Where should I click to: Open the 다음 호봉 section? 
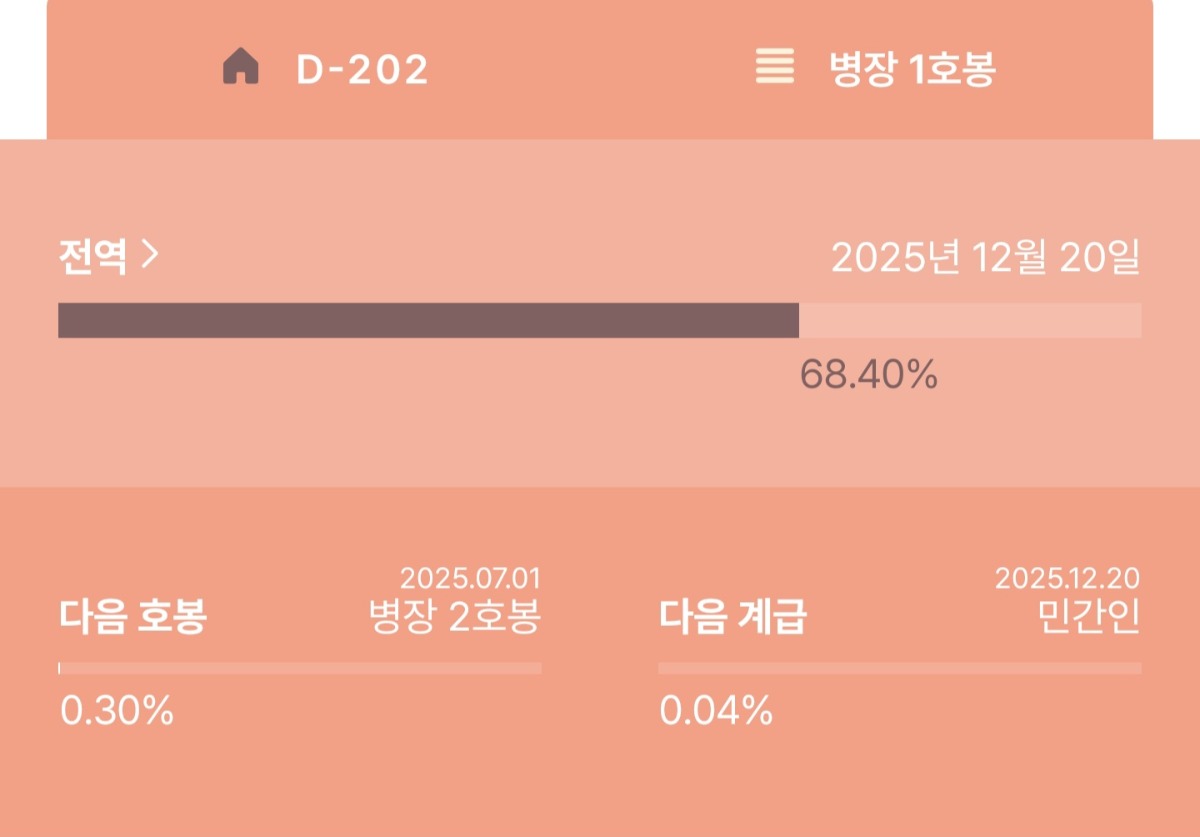[133, 618]
